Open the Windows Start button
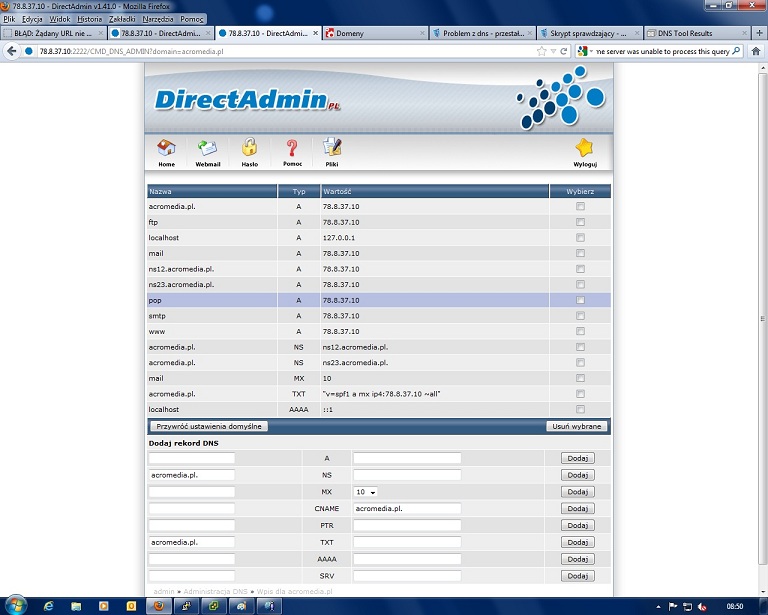The width and height of the screenshot is (768, 615). (x=15, y=605)
